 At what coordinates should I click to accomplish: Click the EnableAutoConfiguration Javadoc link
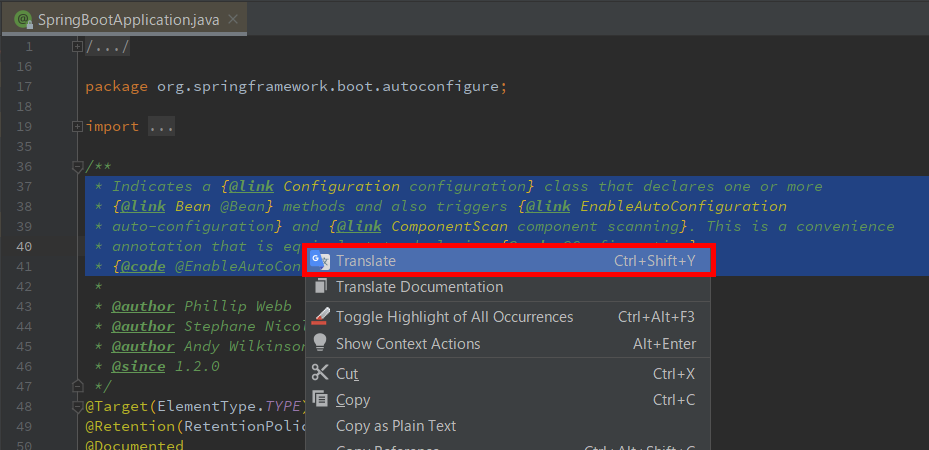(x=683, y=207)
